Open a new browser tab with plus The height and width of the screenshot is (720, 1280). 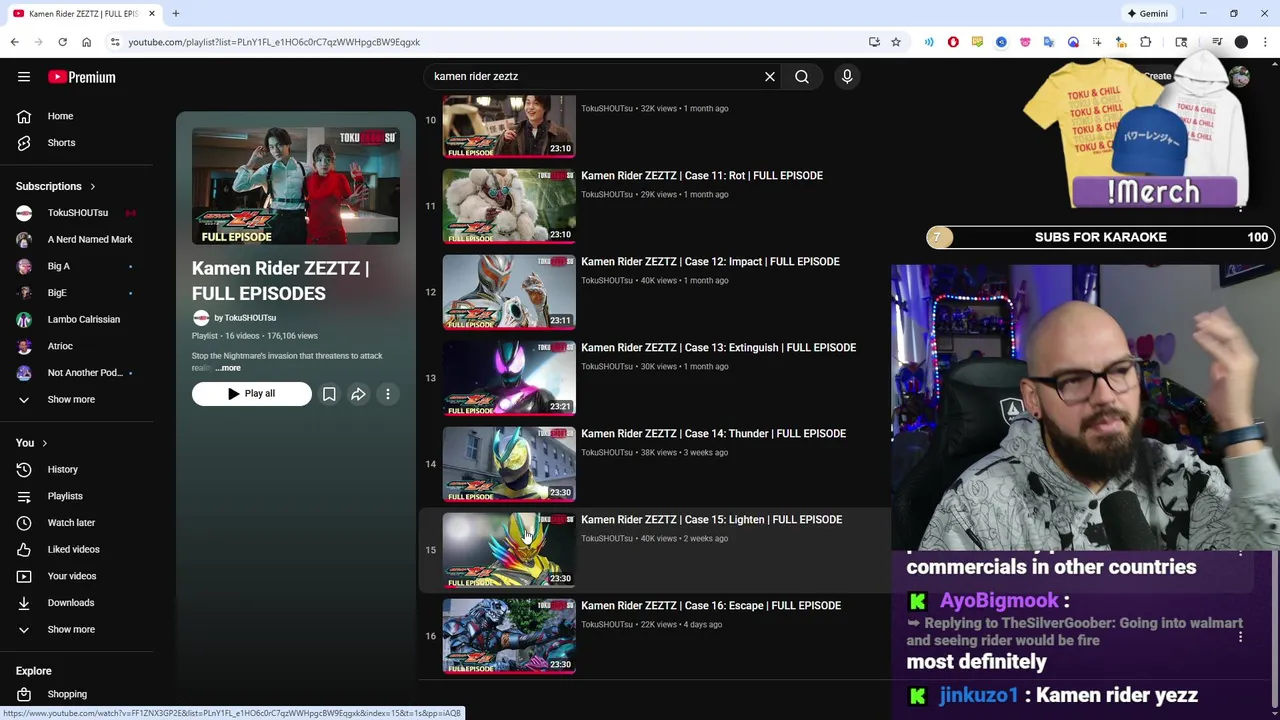[x=175, y=14]
